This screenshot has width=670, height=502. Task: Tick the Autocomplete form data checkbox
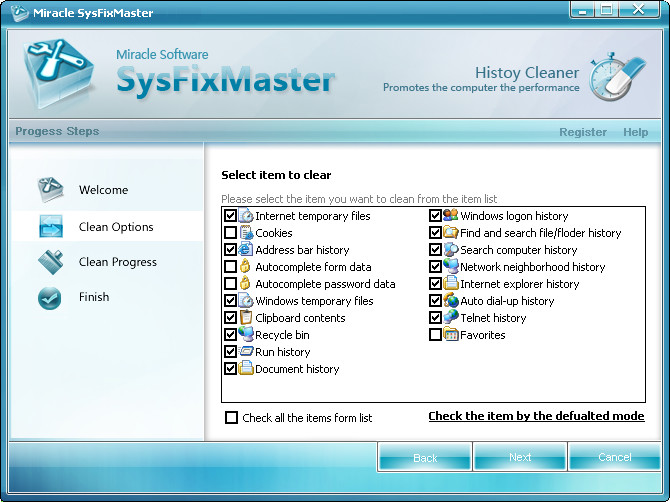click(x=230, y=267)
